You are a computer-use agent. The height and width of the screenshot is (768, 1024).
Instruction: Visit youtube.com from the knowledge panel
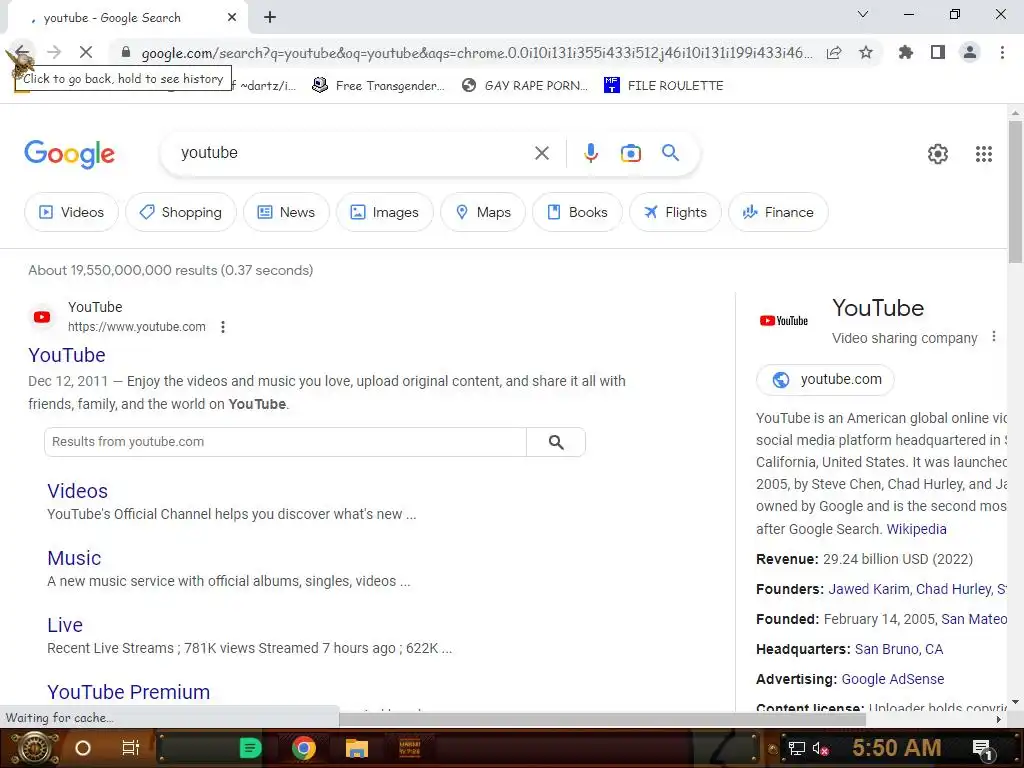(825, 379)
